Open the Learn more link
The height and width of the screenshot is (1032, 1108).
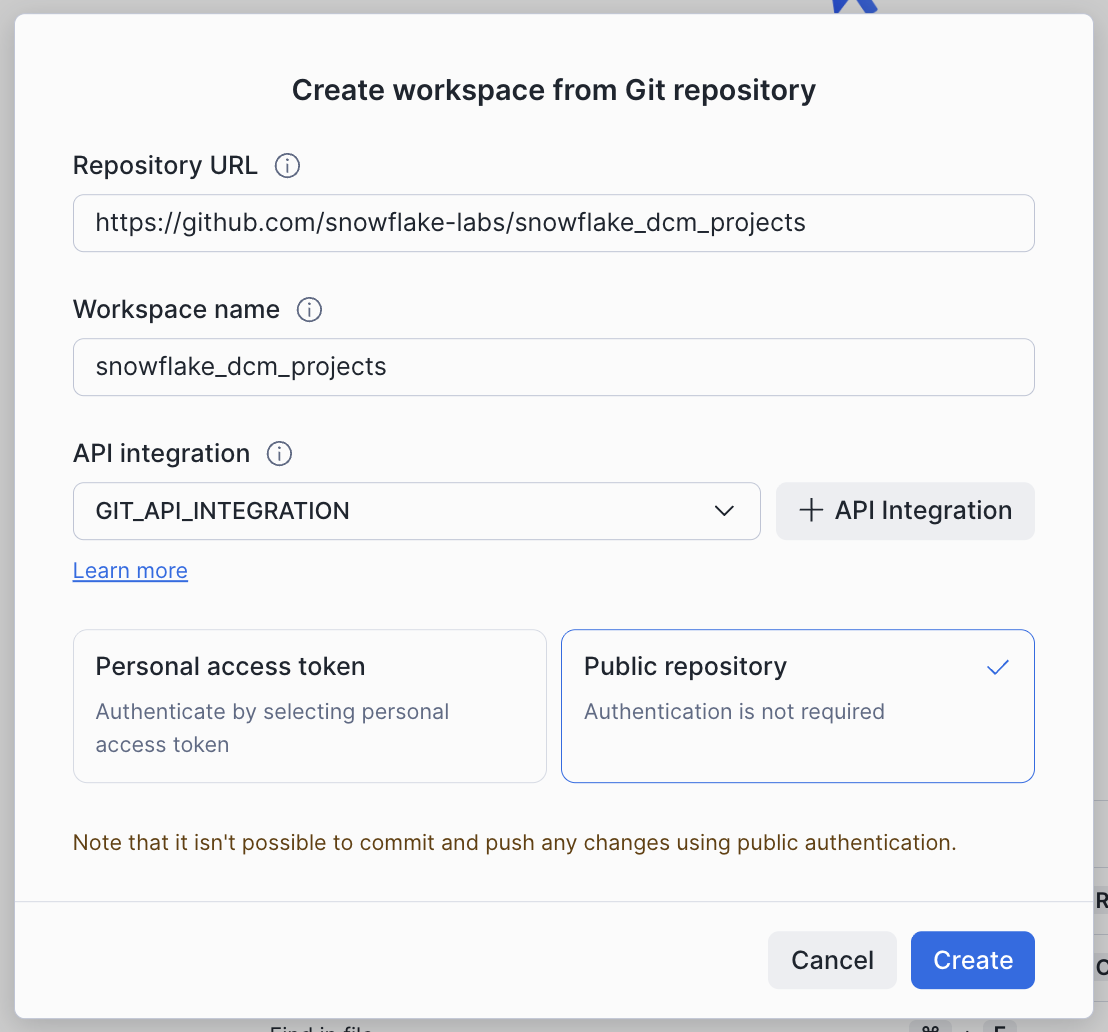129,570
